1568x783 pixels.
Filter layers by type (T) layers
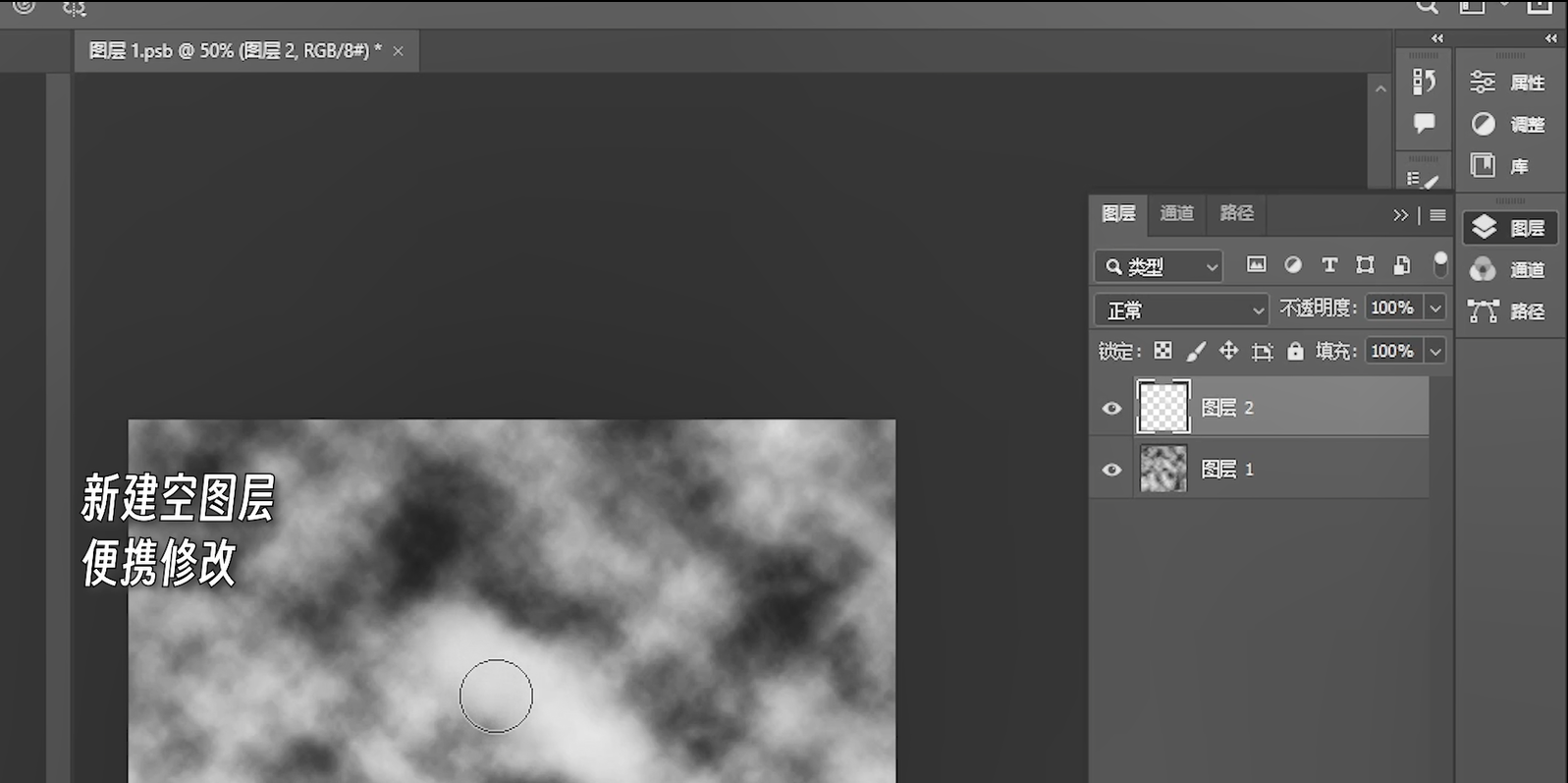1329,264
